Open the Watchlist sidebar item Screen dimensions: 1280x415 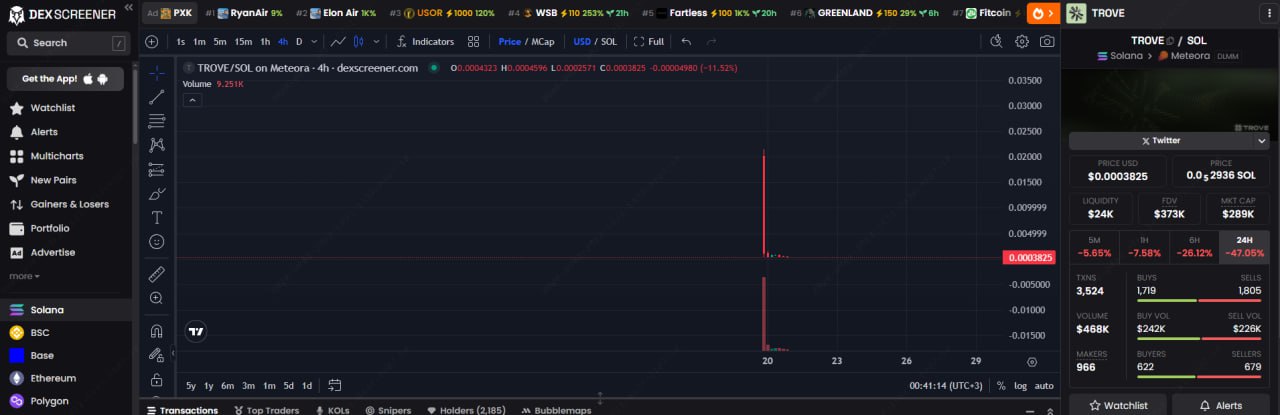tap(53, 108)
